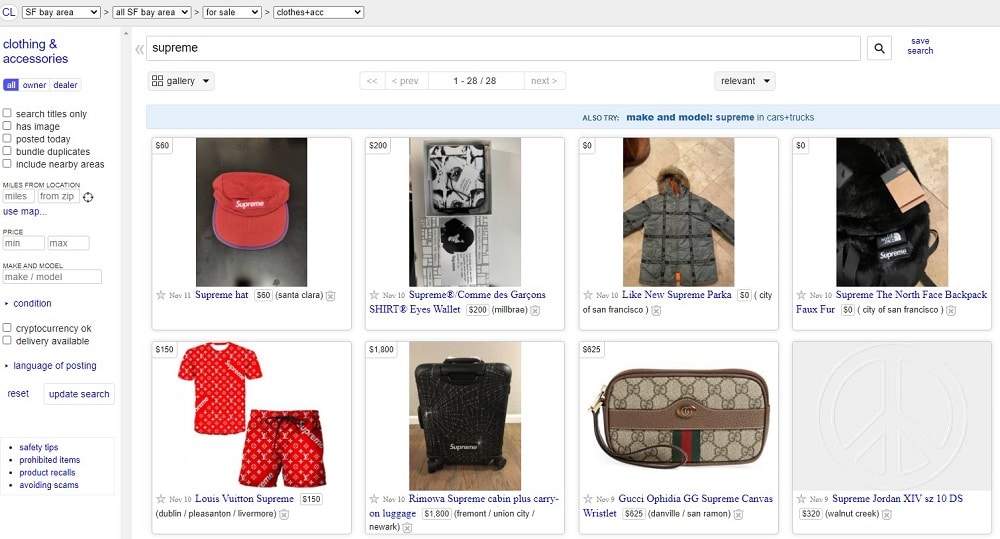Click the reset filters link
This screenshot has width=1000, height=539.
pos(18,394)
